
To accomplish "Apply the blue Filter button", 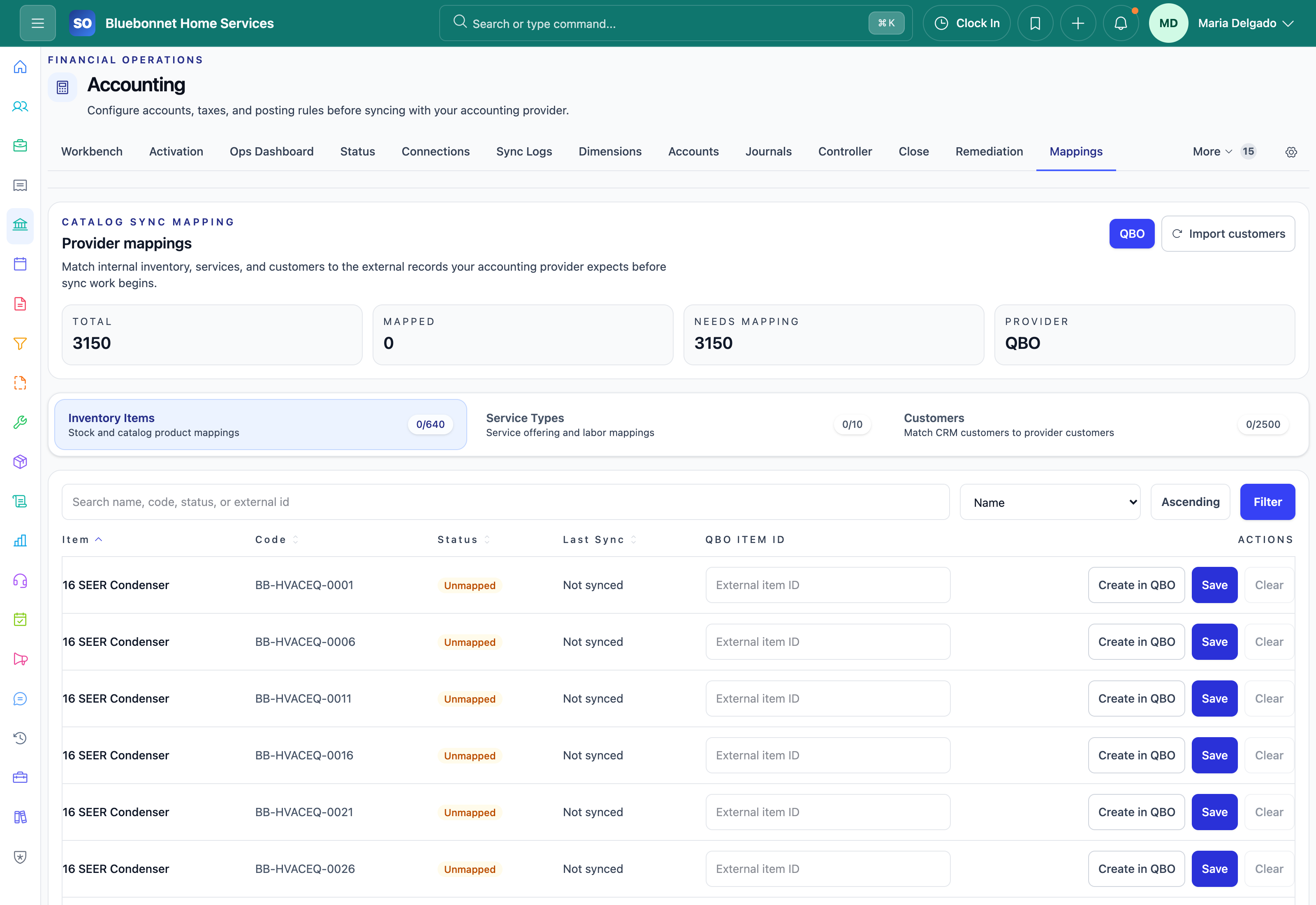I will pyautogui.click(x=1267, y=502).
